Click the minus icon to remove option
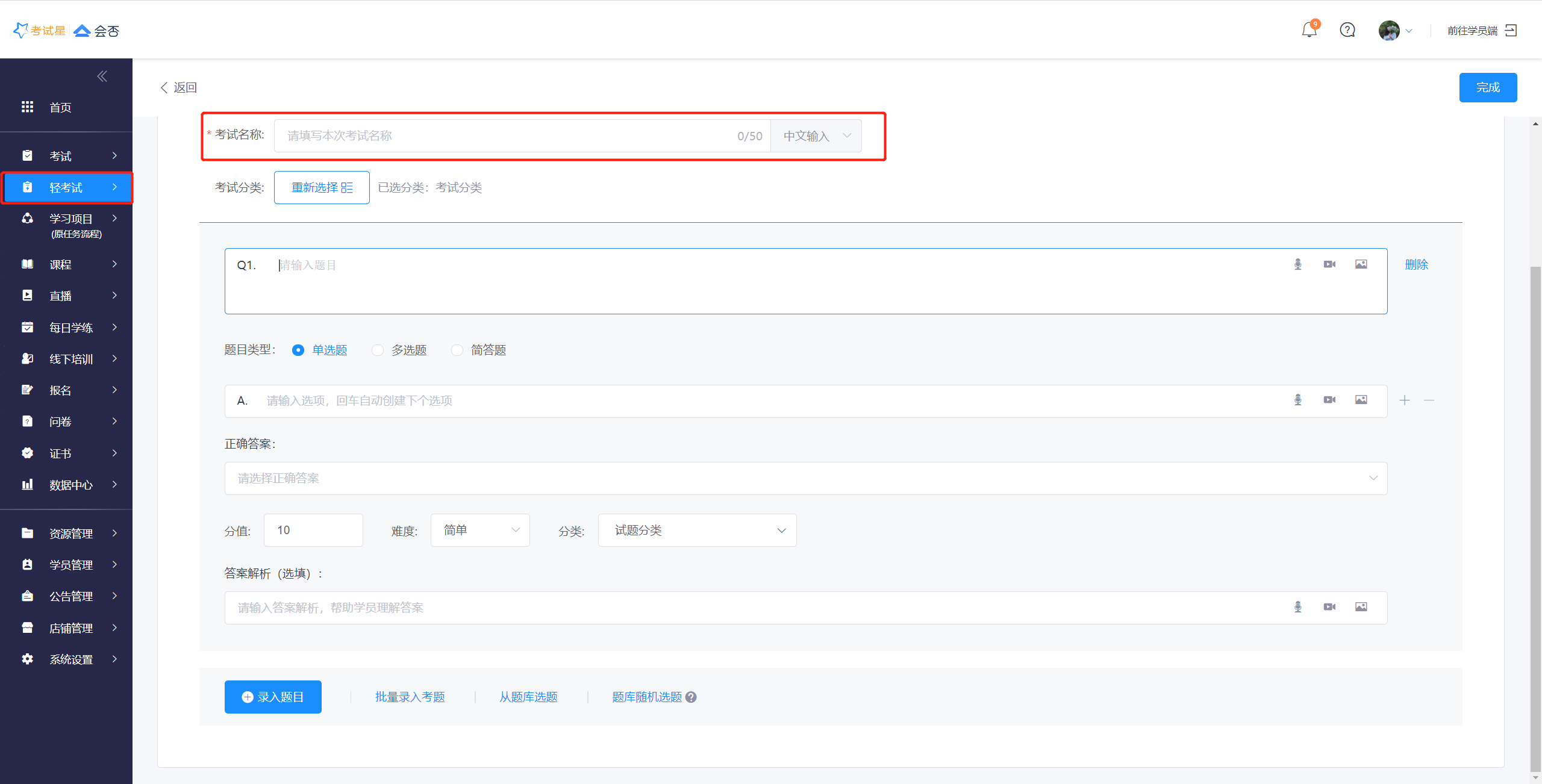 (x=1429, y=400)
